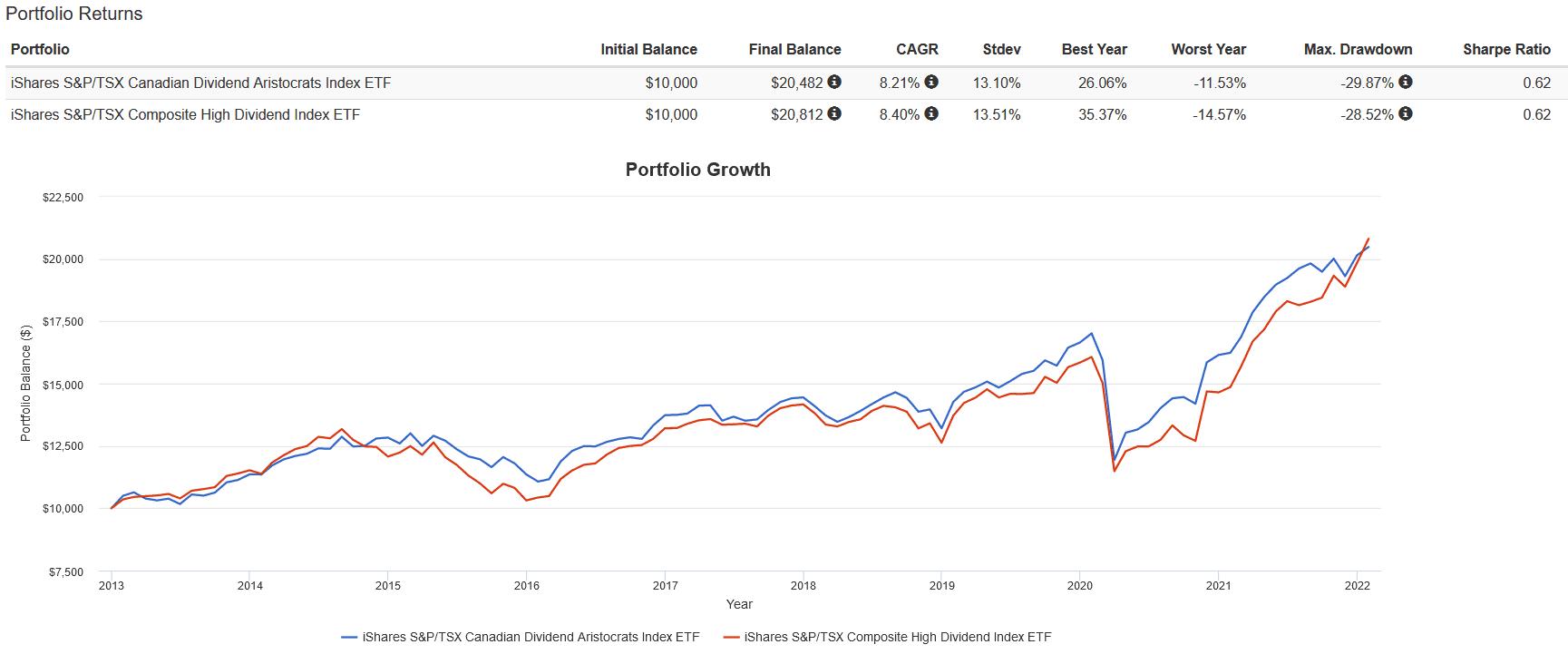The width and height of the screenshot is (1568, 664).
Task: Click the Final Balance column header
Action: click(x=794, y=49)
